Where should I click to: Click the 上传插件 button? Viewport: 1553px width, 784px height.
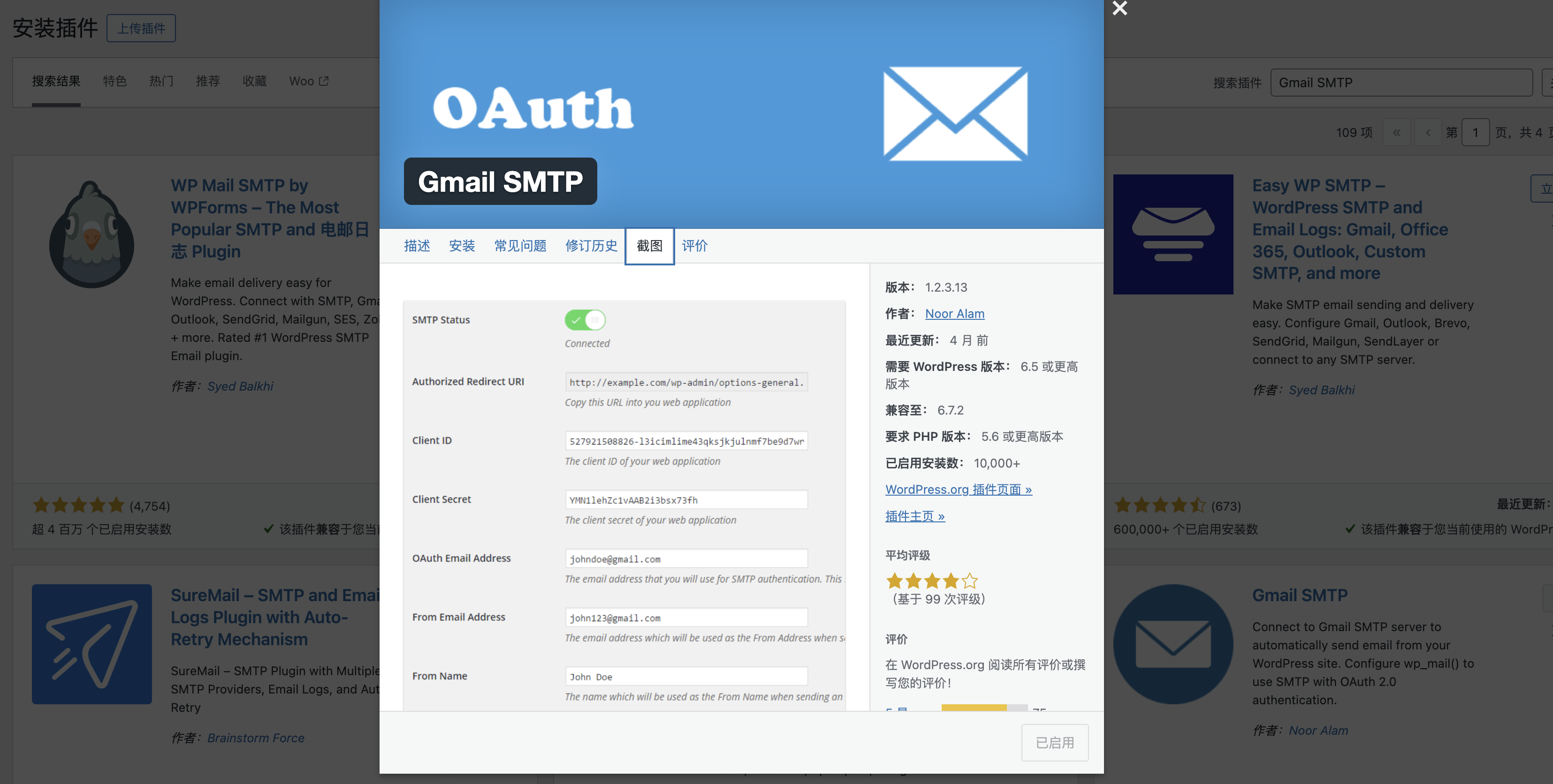point(141,28)
